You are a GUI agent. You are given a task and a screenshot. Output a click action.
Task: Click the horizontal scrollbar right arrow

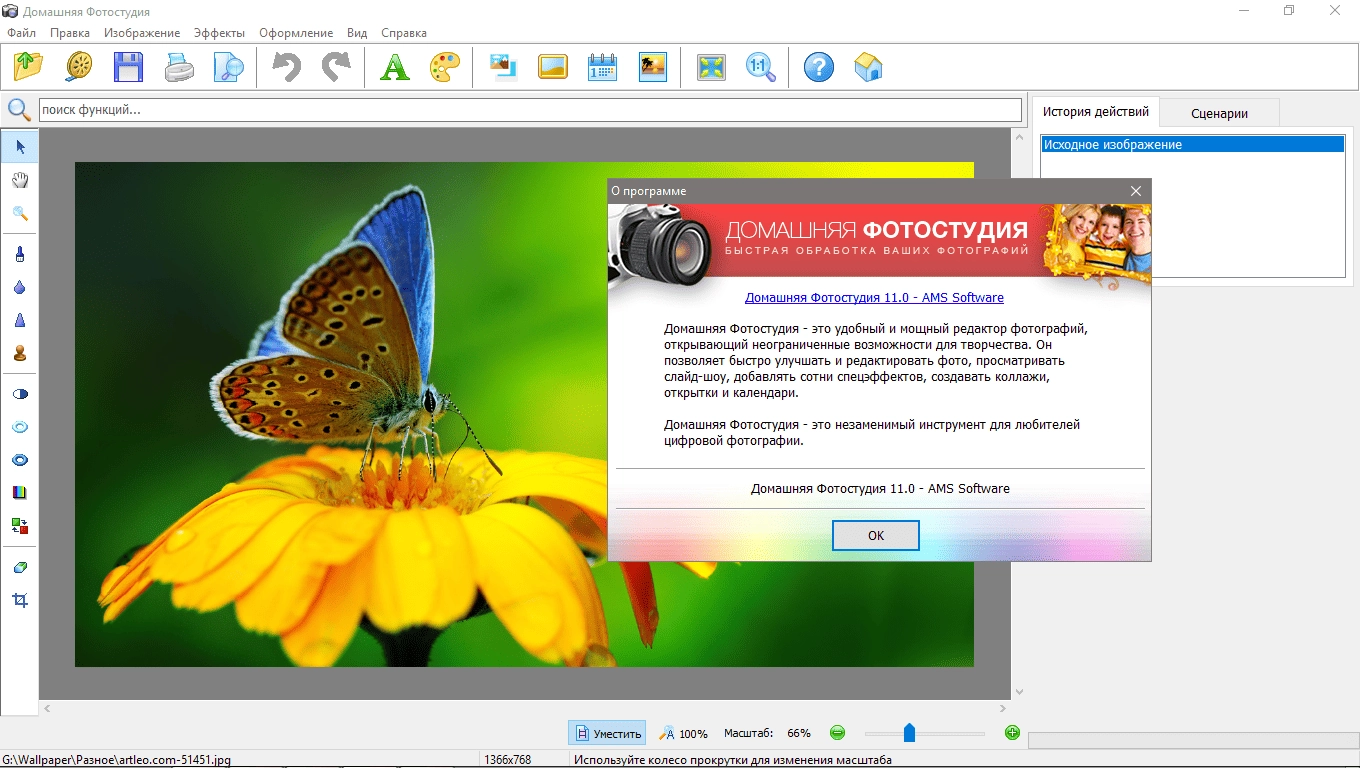click(1003, 708)
